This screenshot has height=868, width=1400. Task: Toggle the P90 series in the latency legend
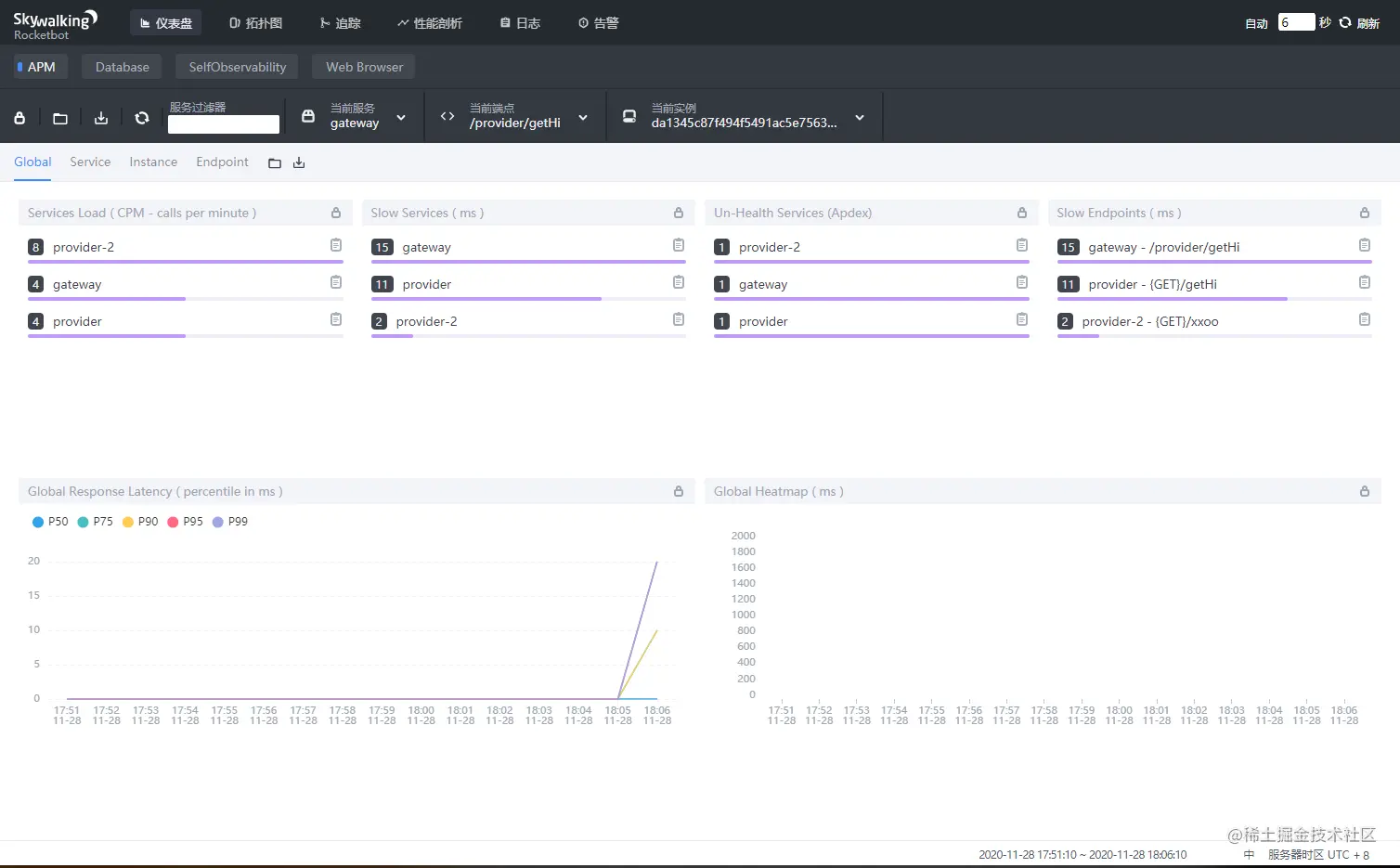140,522
